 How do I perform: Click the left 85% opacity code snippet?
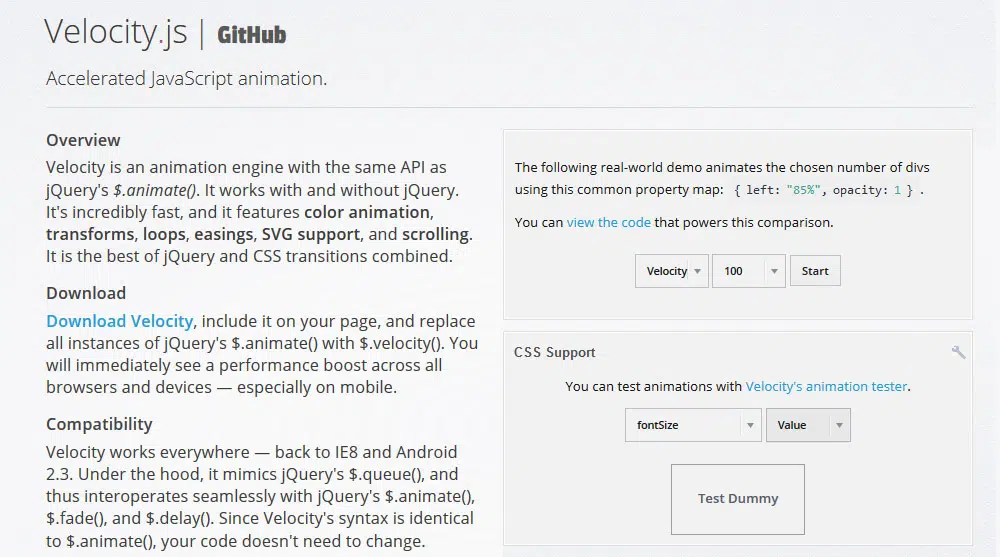pos(825,190)
